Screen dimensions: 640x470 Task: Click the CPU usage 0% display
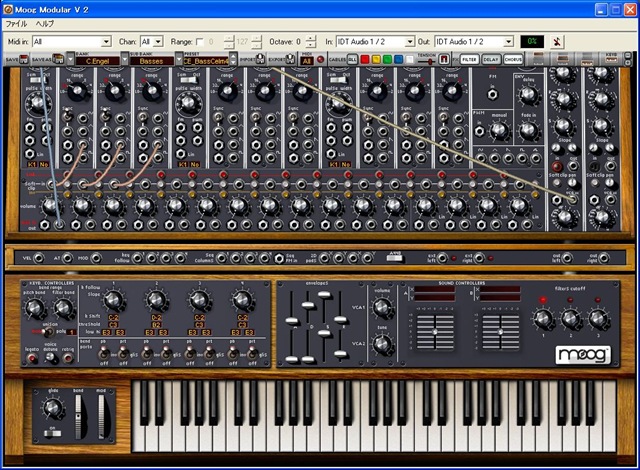532,42
